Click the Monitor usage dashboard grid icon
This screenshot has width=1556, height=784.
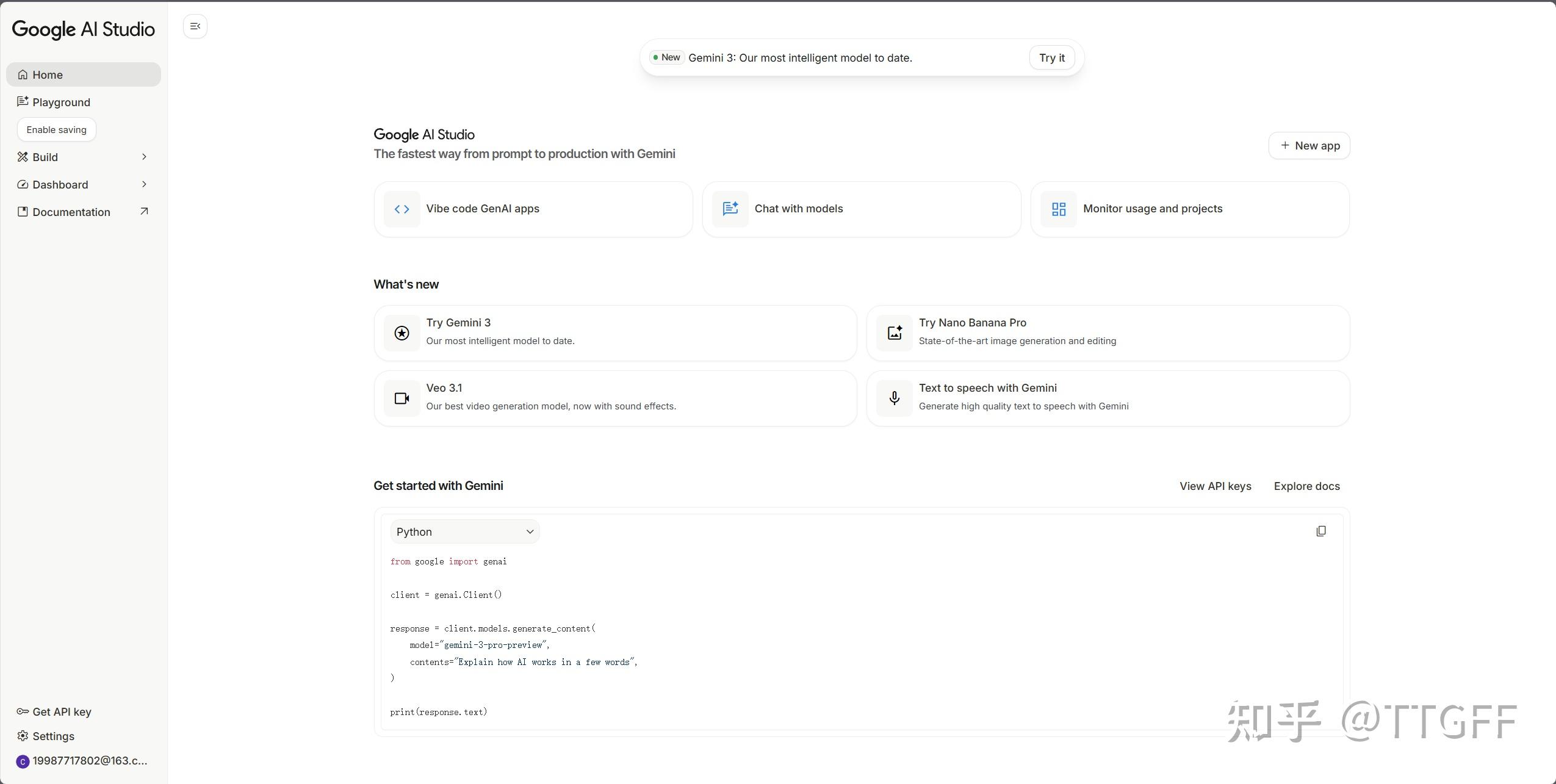click(x=1058, y=209)
